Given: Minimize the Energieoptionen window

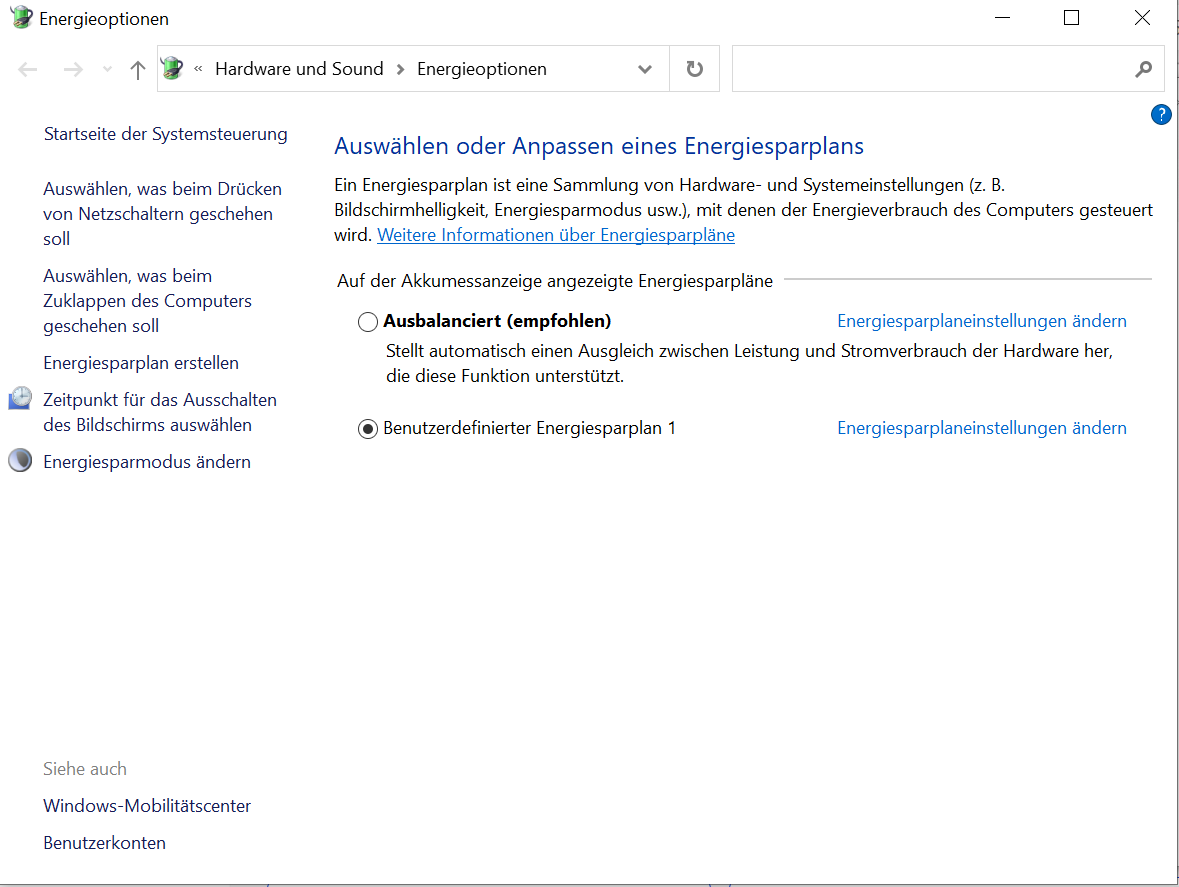Looking at the screenshot, I should tap(1002, 17).
